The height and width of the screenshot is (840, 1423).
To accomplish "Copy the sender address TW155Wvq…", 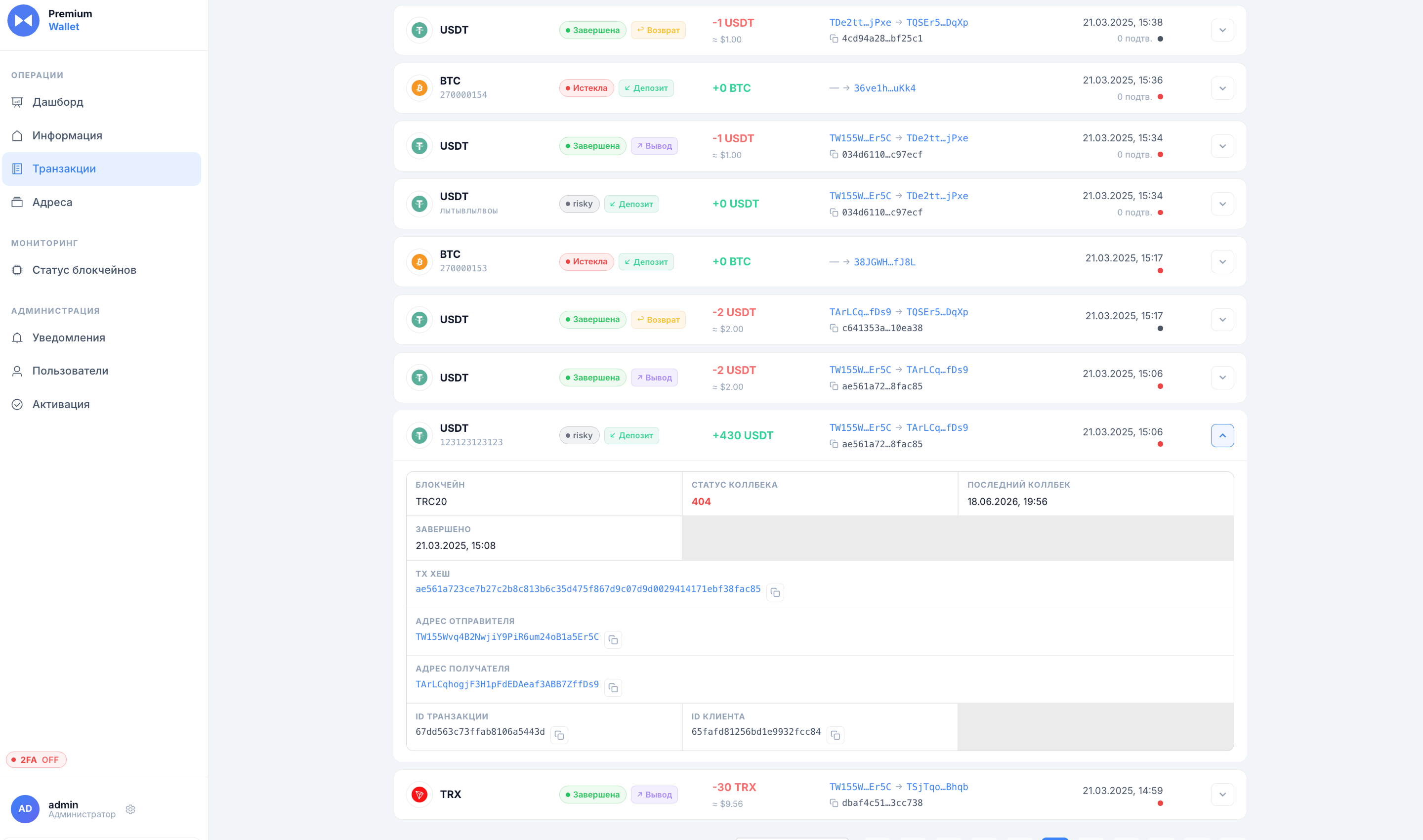I will tap(613, 640).
